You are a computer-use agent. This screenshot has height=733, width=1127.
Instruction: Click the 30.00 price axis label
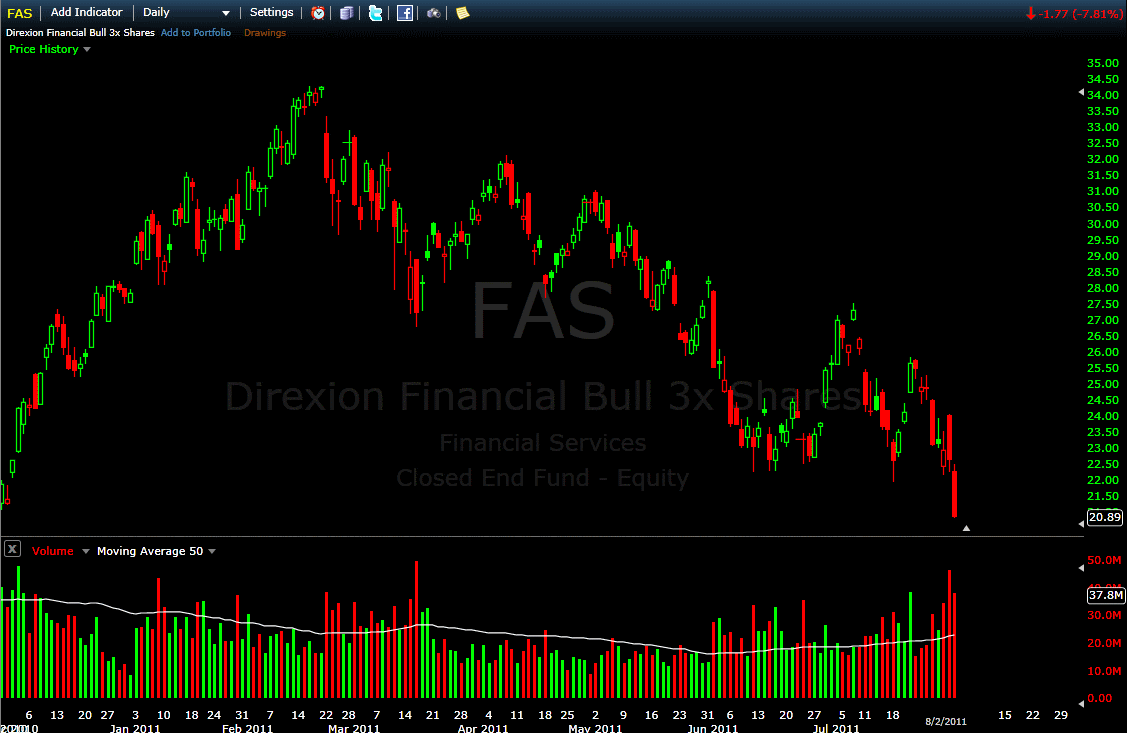point(1103,223)
